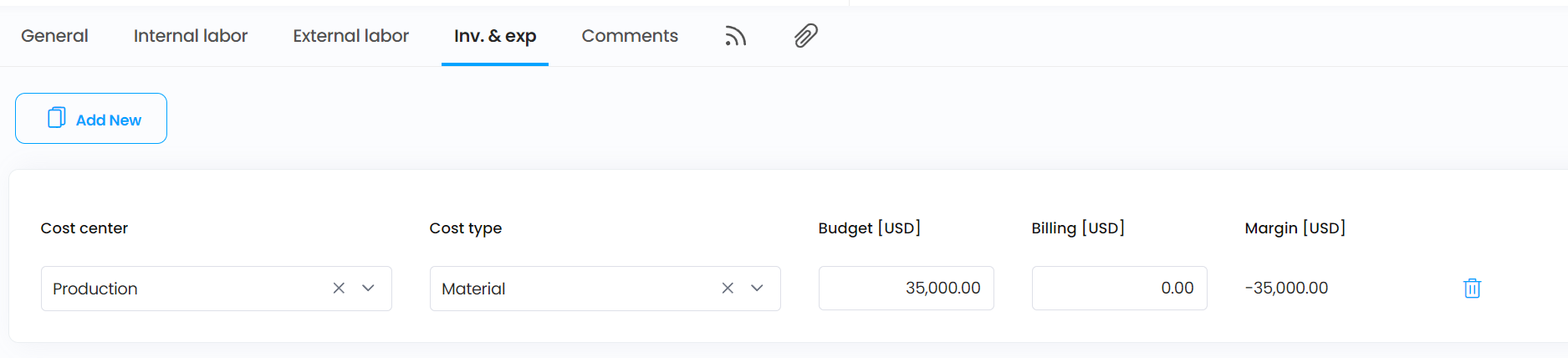The height and width of the screenshot is (358, 1568).
Task: Switch to the External labor tab
Action: [350, 36]
